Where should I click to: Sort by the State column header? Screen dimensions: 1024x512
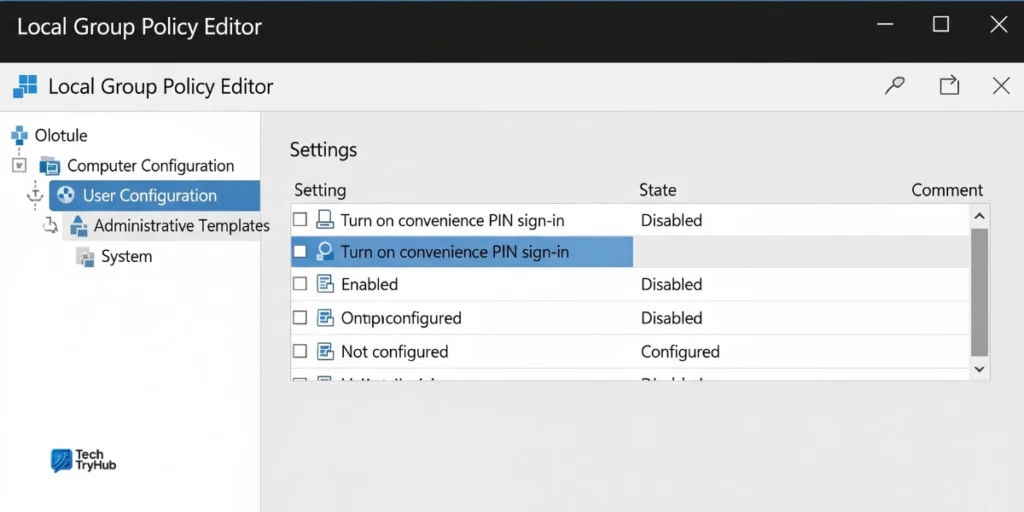[x=658, y=190]
